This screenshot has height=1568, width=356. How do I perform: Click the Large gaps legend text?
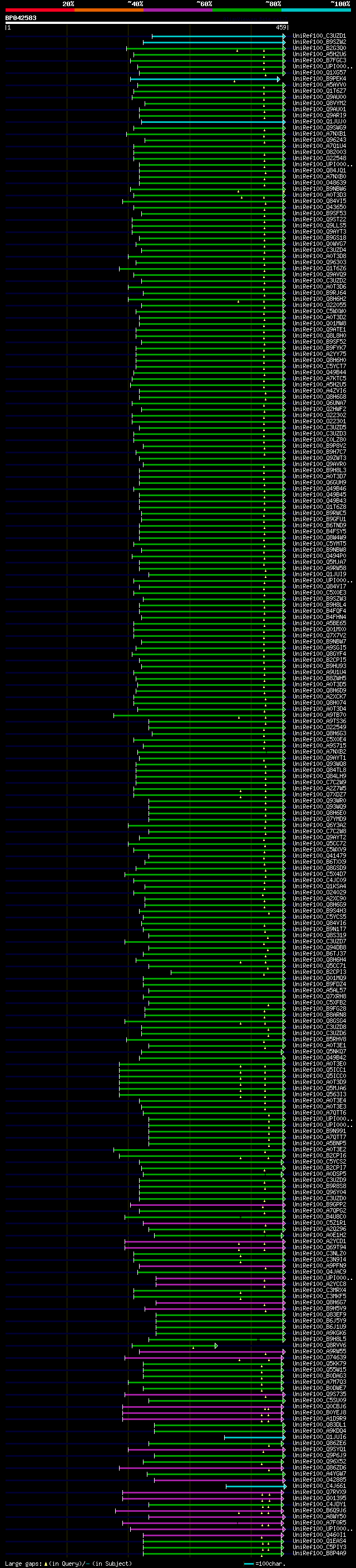point(23,1563)
